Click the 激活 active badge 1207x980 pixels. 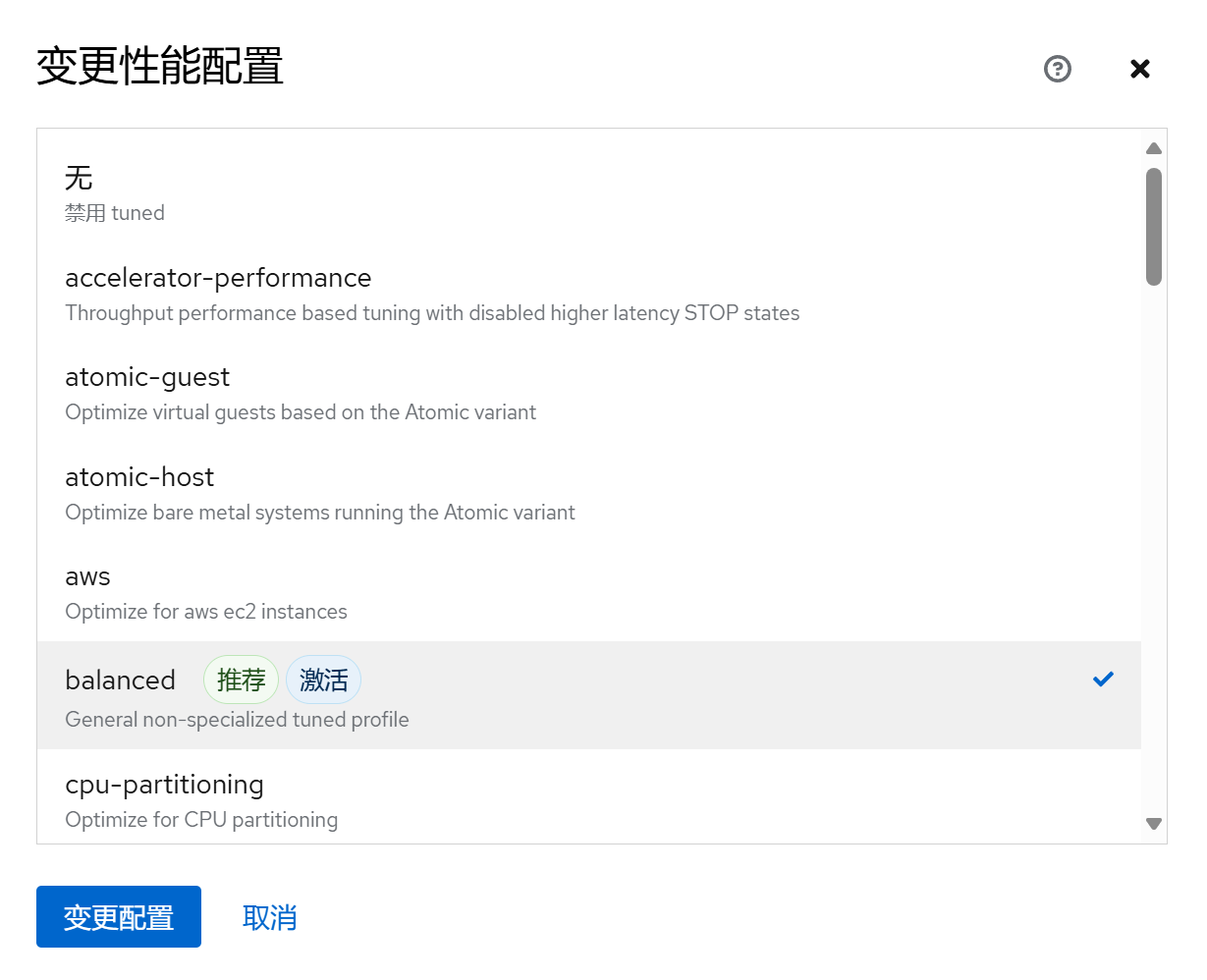pos(323,680)
